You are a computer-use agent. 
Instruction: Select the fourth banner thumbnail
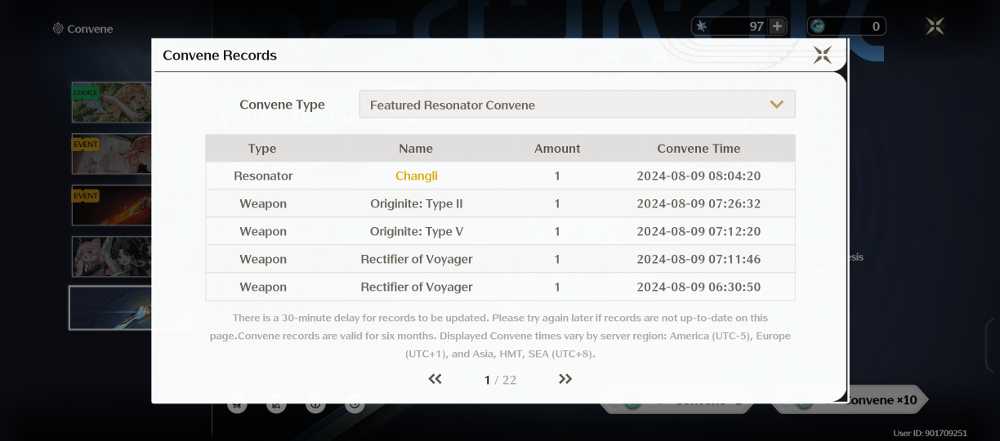point(111,257)
